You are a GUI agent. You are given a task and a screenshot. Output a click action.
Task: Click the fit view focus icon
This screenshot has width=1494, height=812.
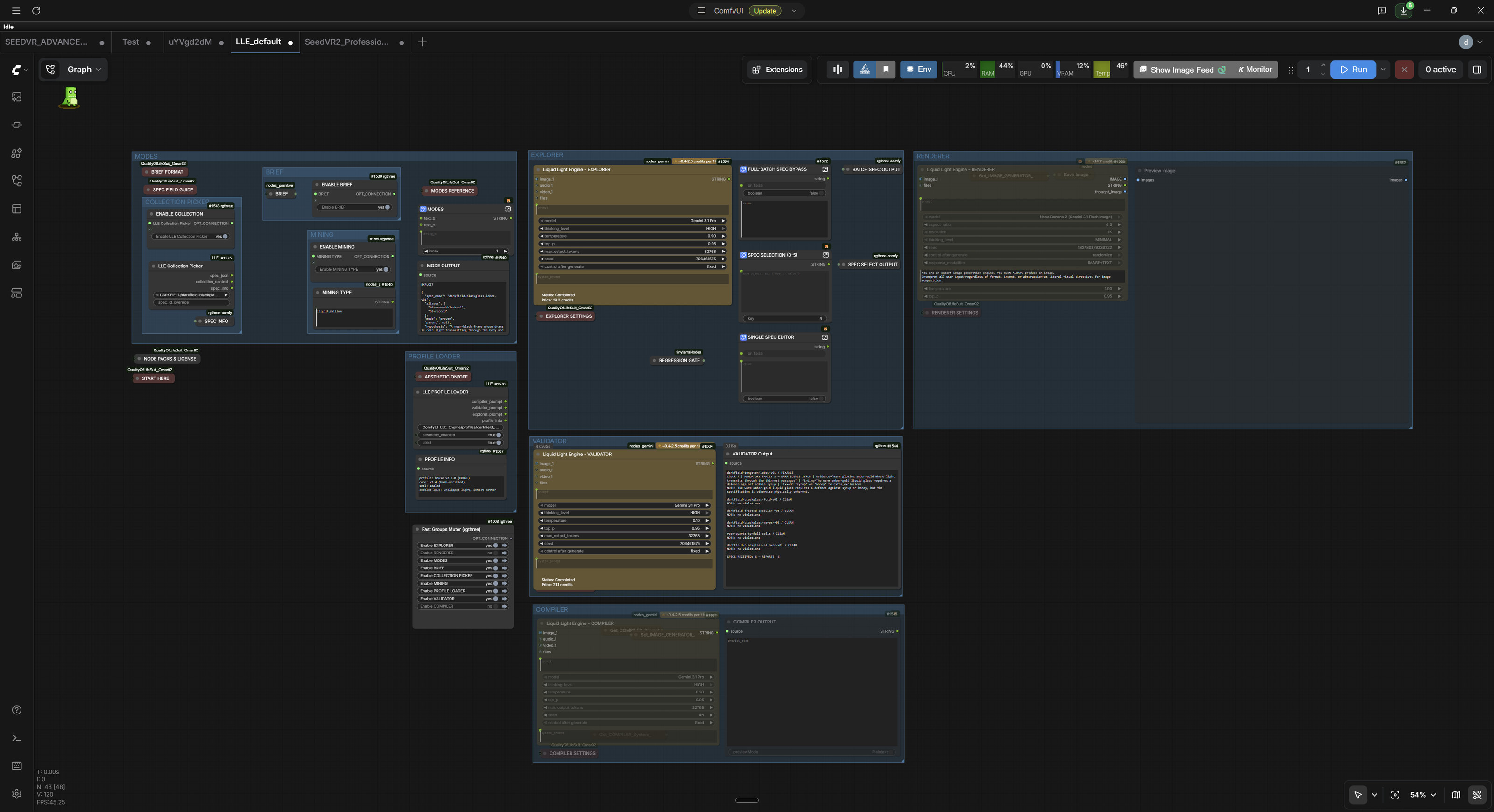click(x=1395, y=795)
